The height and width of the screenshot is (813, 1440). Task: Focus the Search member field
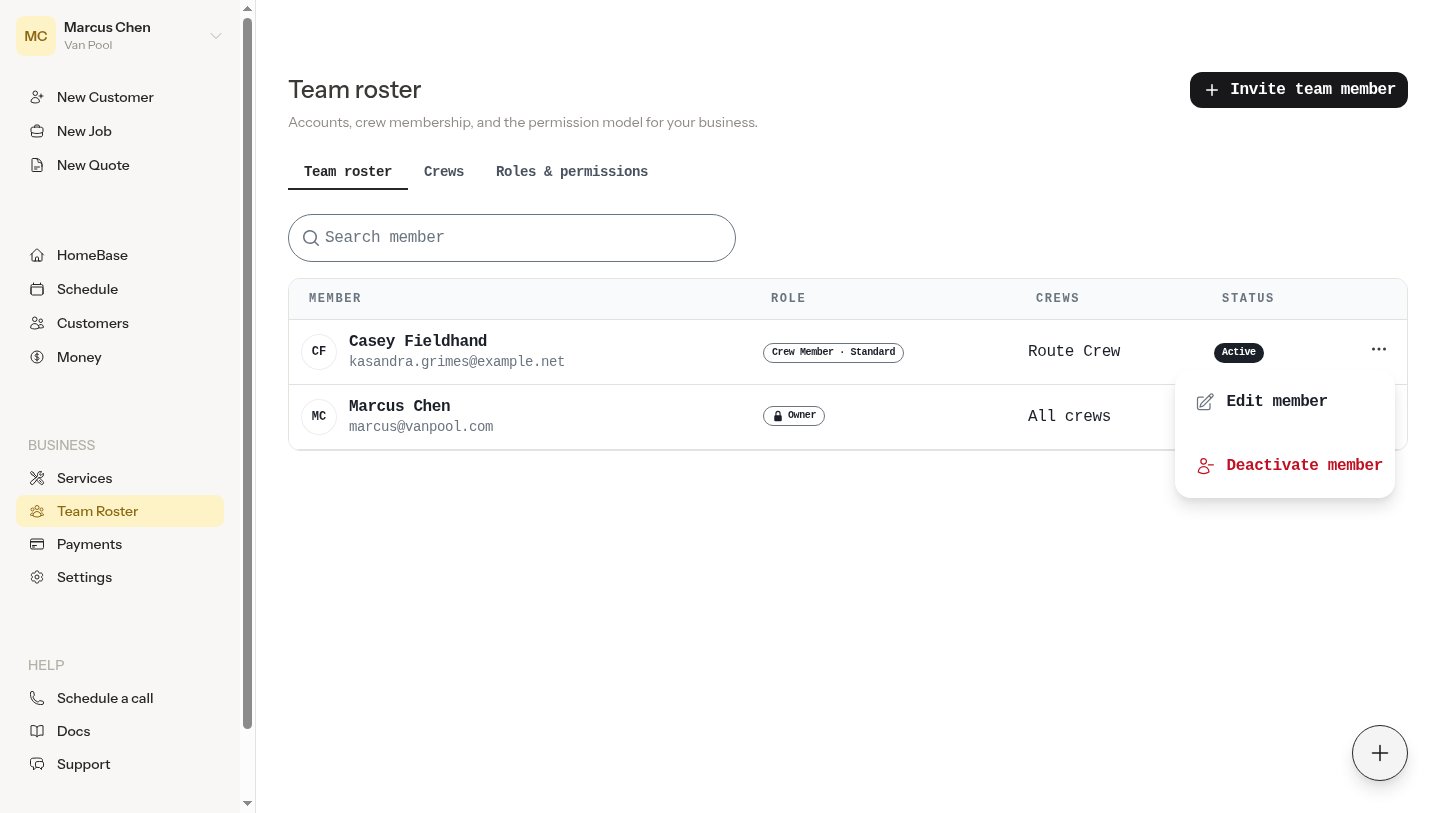tap(512, 238)
